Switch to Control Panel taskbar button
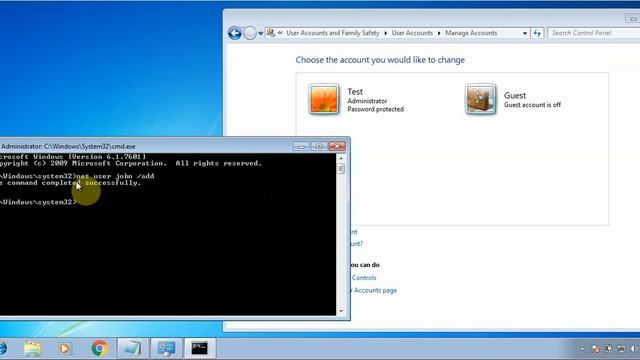This screenshot has height=360, width=640. [x=166, y=348]
